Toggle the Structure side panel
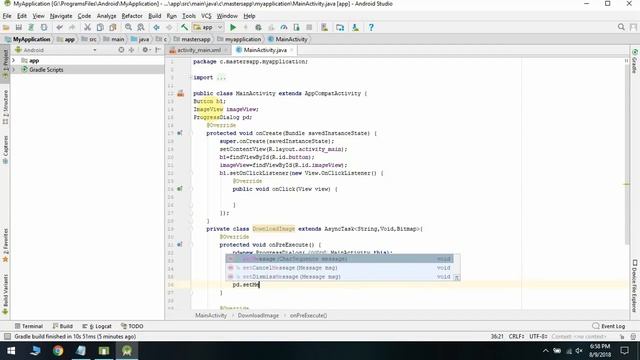This screenshot has height=360, width=640. (5, 107)
